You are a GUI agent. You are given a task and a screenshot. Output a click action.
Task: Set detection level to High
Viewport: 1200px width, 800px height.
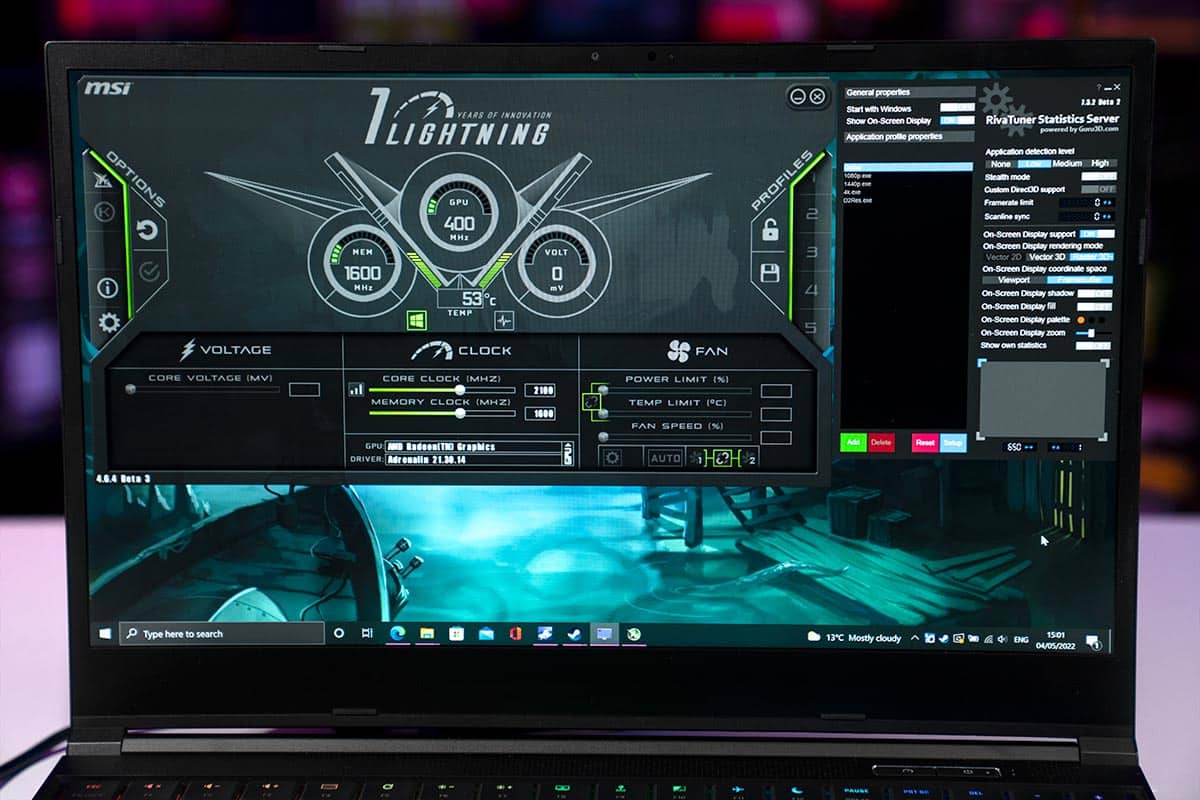point(1100,163)
